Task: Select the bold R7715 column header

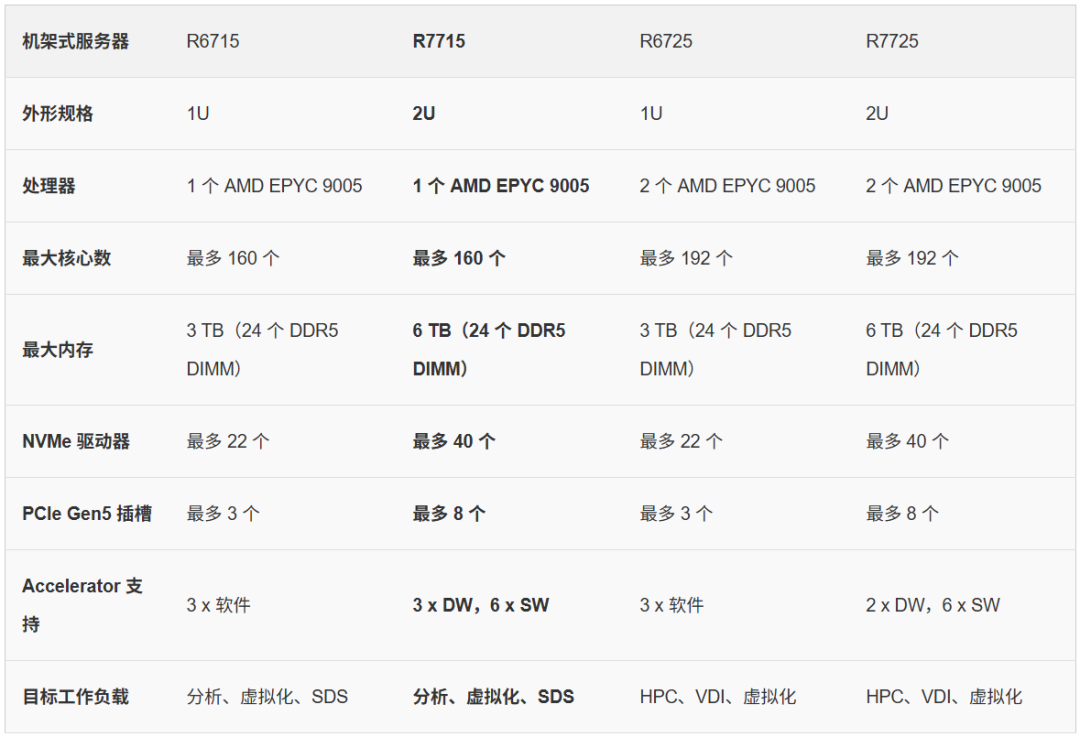Action: click(439, 41)
